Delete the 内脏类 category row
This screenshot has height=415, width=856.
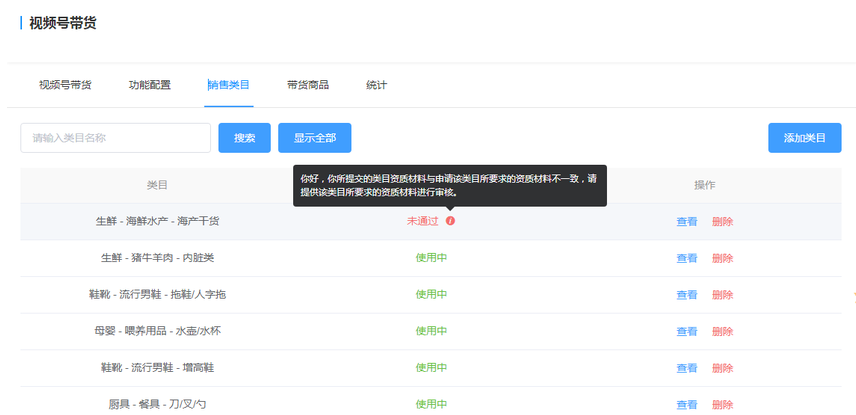(722, 258)
